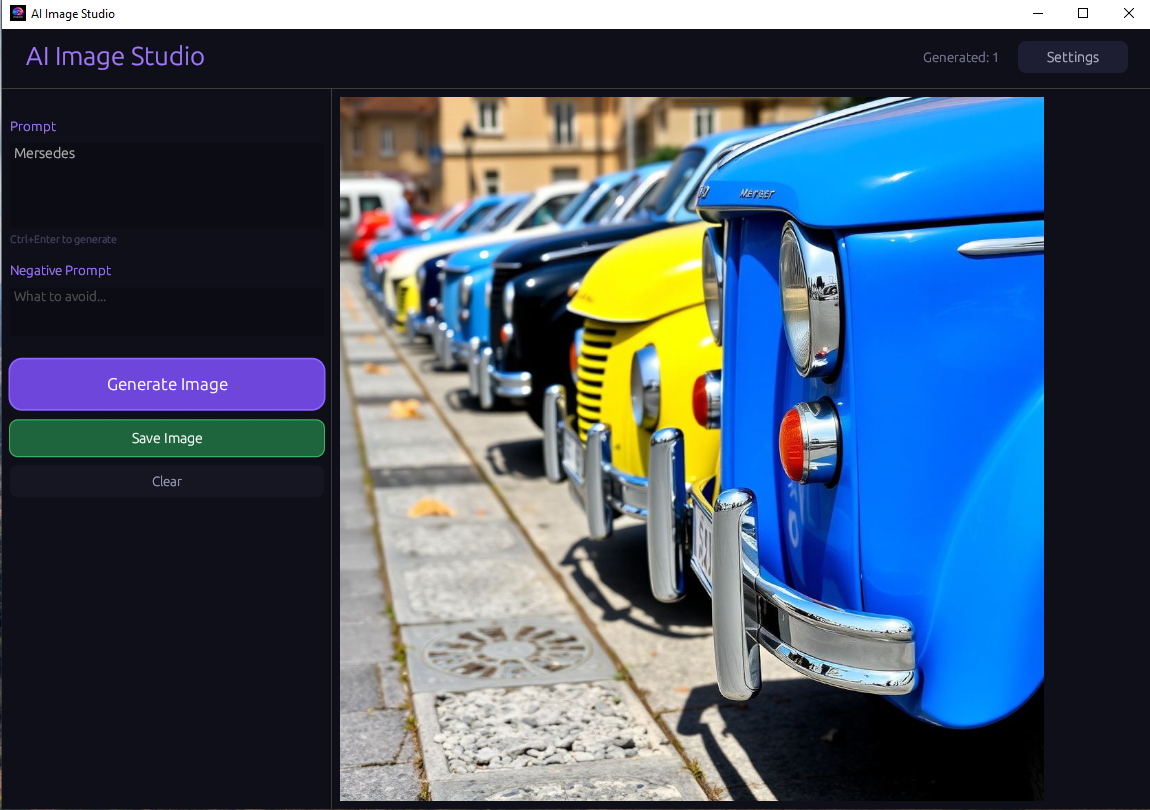
Task: Click the What to avoid placeholder text
Action: (x=59, y=296)
